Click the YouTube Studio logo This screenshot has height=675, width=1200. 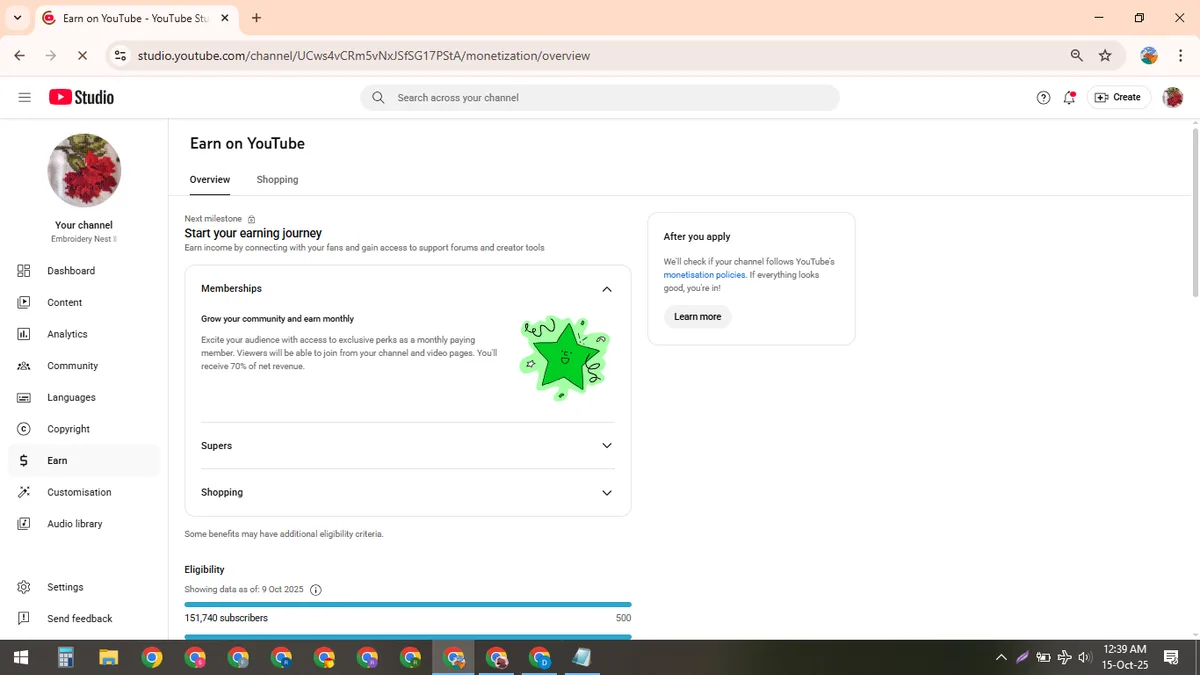tap(81, 97)
